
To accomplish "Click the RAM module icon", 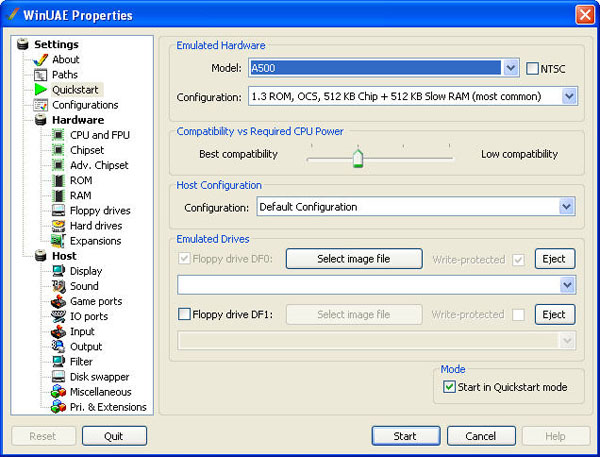I will (58, 196).
